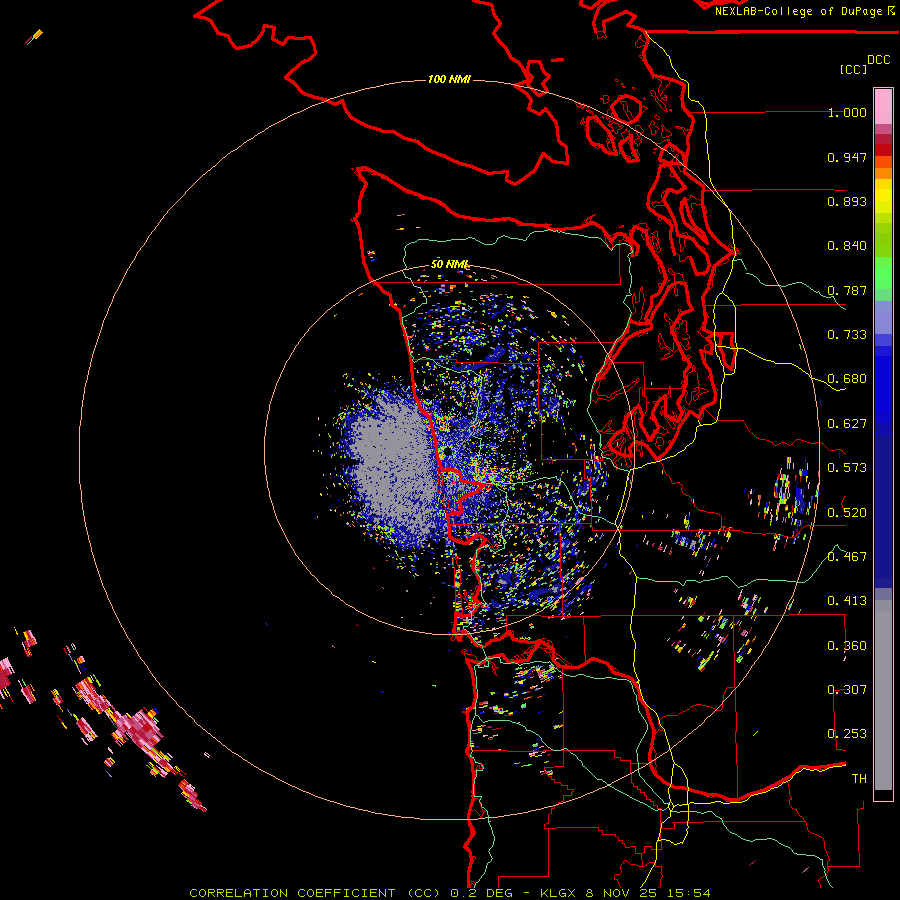
Task: Select the 0.360 legend value
Action: [847, 646]
